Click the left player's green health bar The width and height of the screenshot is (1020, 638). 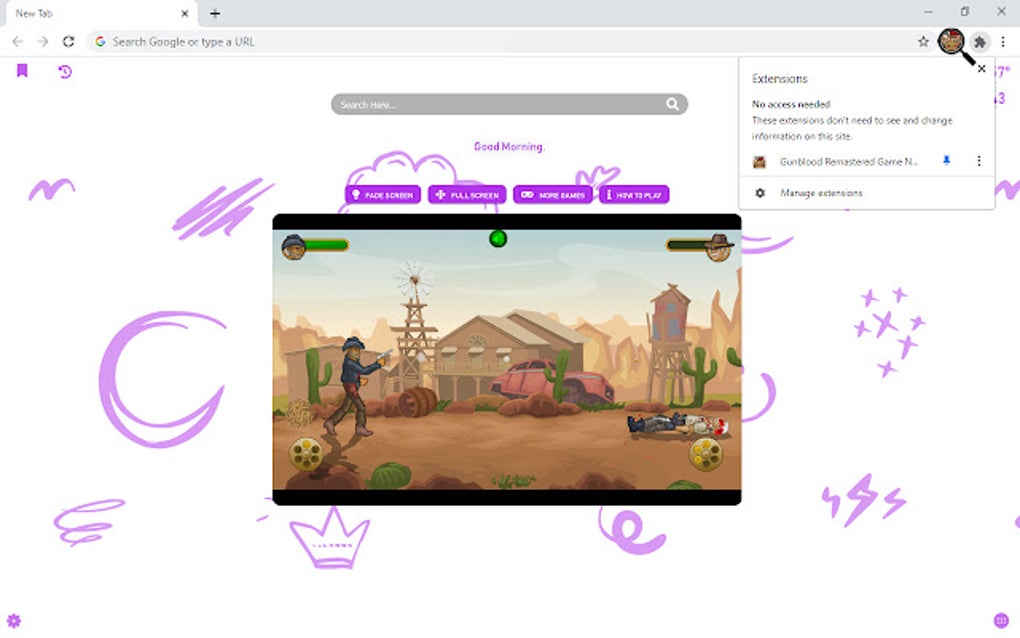(x=327, y=245)
